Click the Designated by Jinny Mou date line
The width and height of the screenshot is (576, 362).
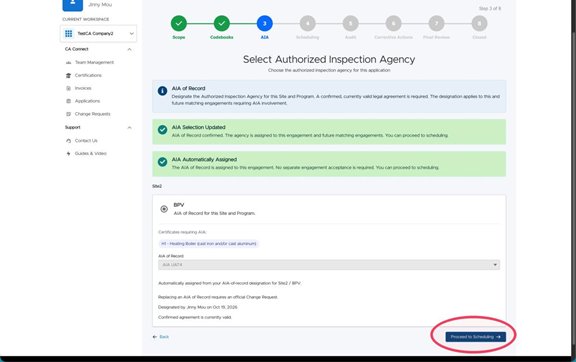[198, 307]
